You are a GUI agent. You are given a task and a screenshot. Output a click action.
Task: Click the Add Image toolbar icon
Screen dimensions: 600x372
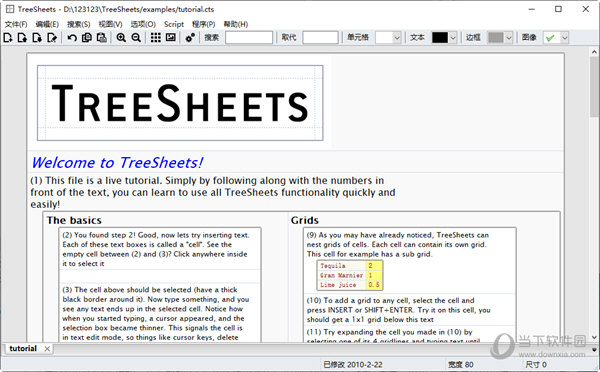point(171,38)
